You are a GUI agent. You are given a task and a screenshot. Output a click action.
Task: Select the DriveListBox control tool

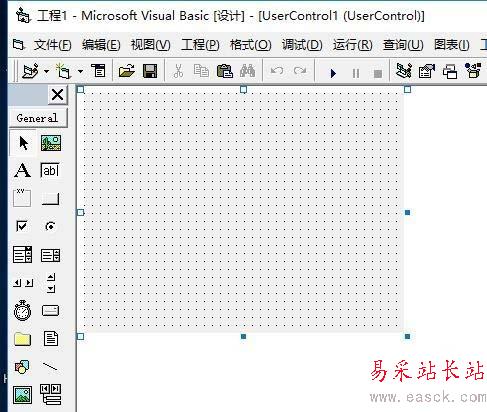coord(50,310)
